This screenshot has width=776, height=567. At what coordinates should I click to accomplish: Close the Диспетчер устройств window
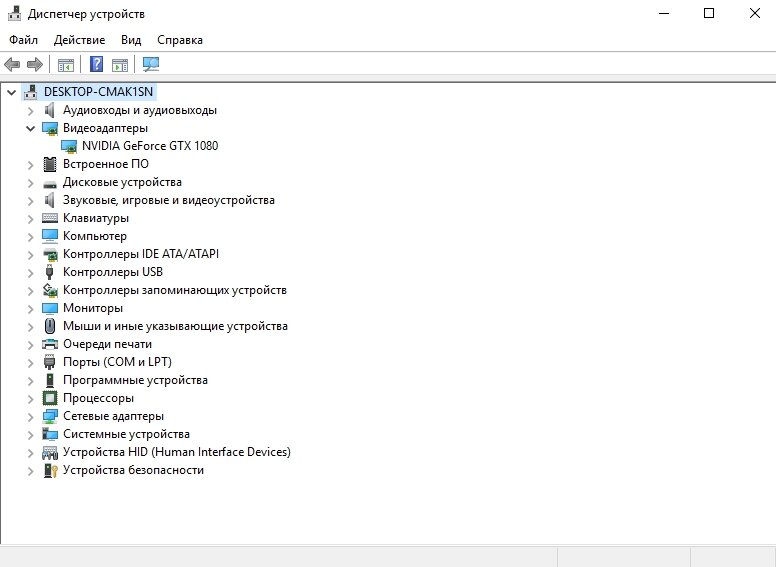(754, 13)
